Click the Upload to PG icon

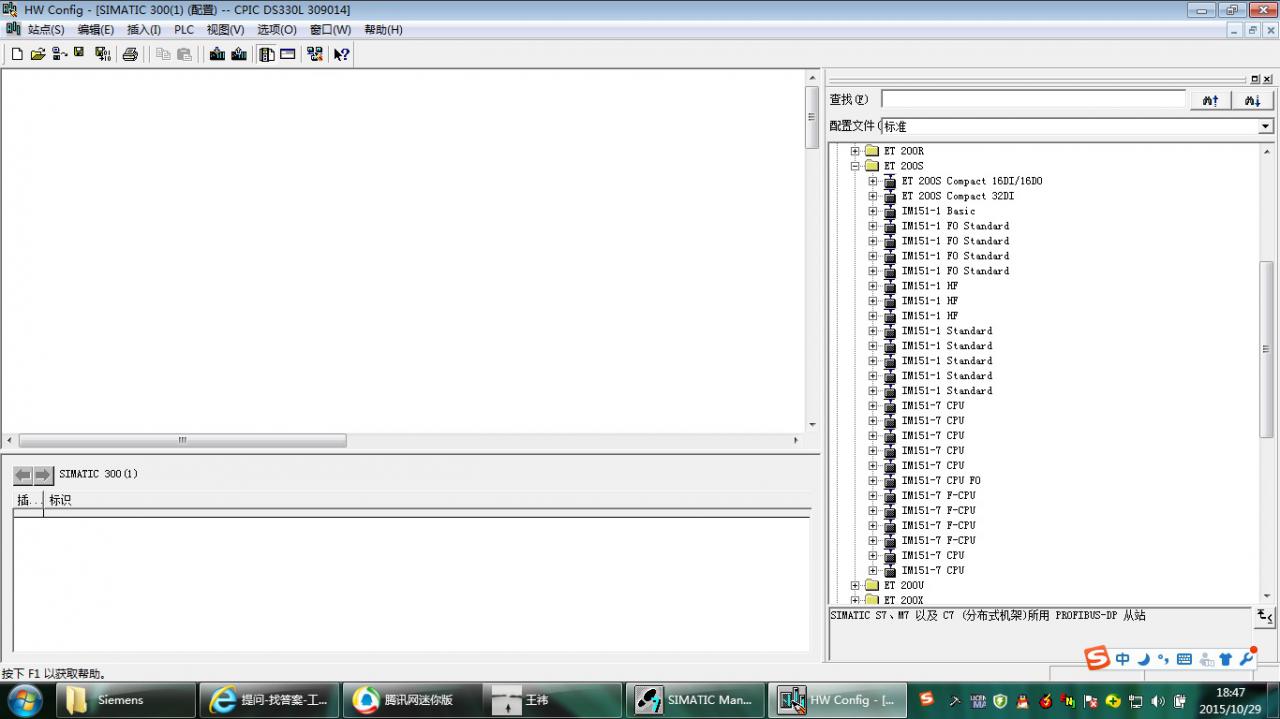239,54
